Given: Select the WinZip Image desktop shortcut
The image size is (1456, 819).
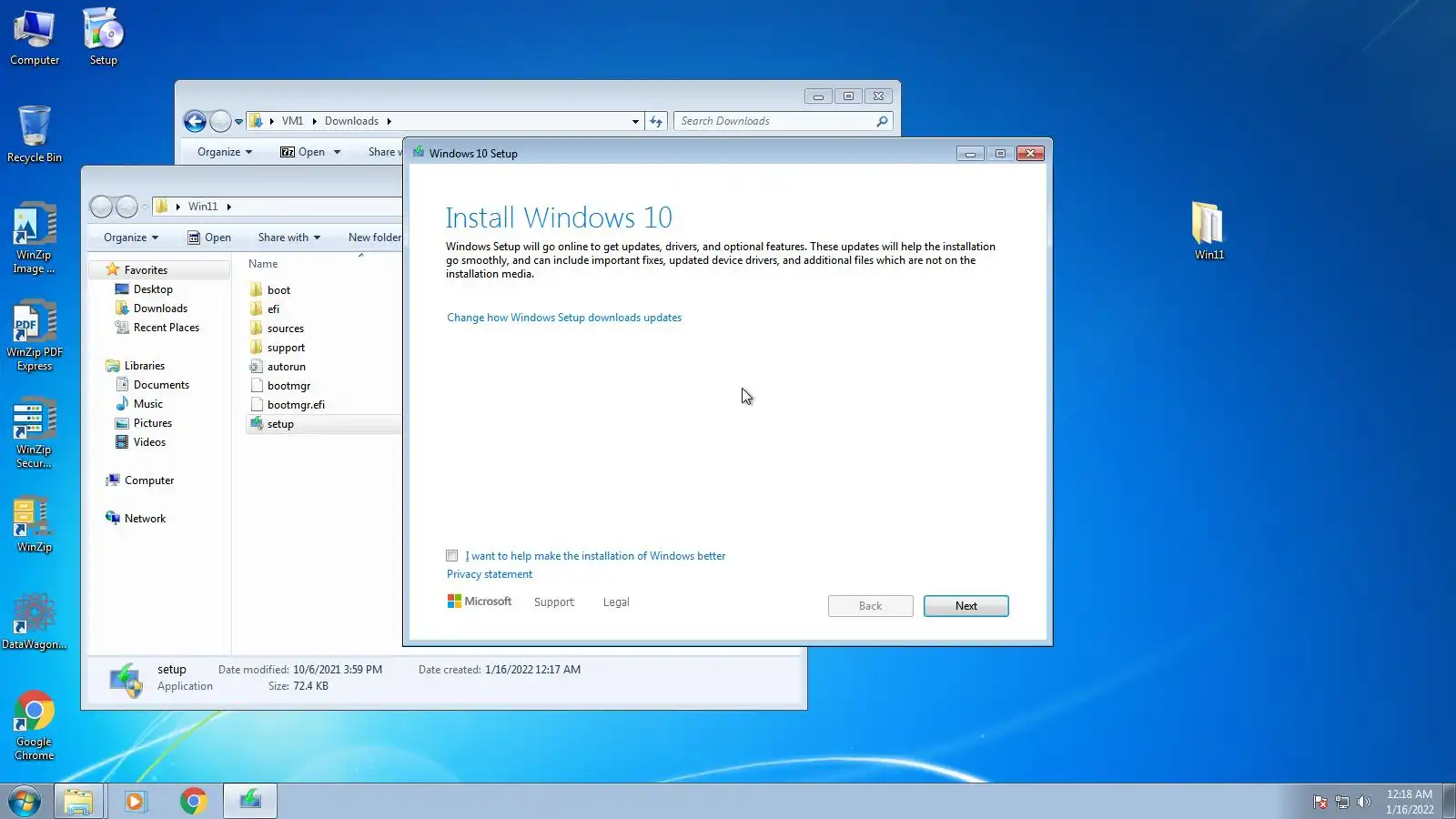Looking at the screenshot, I should coord(35,238).
